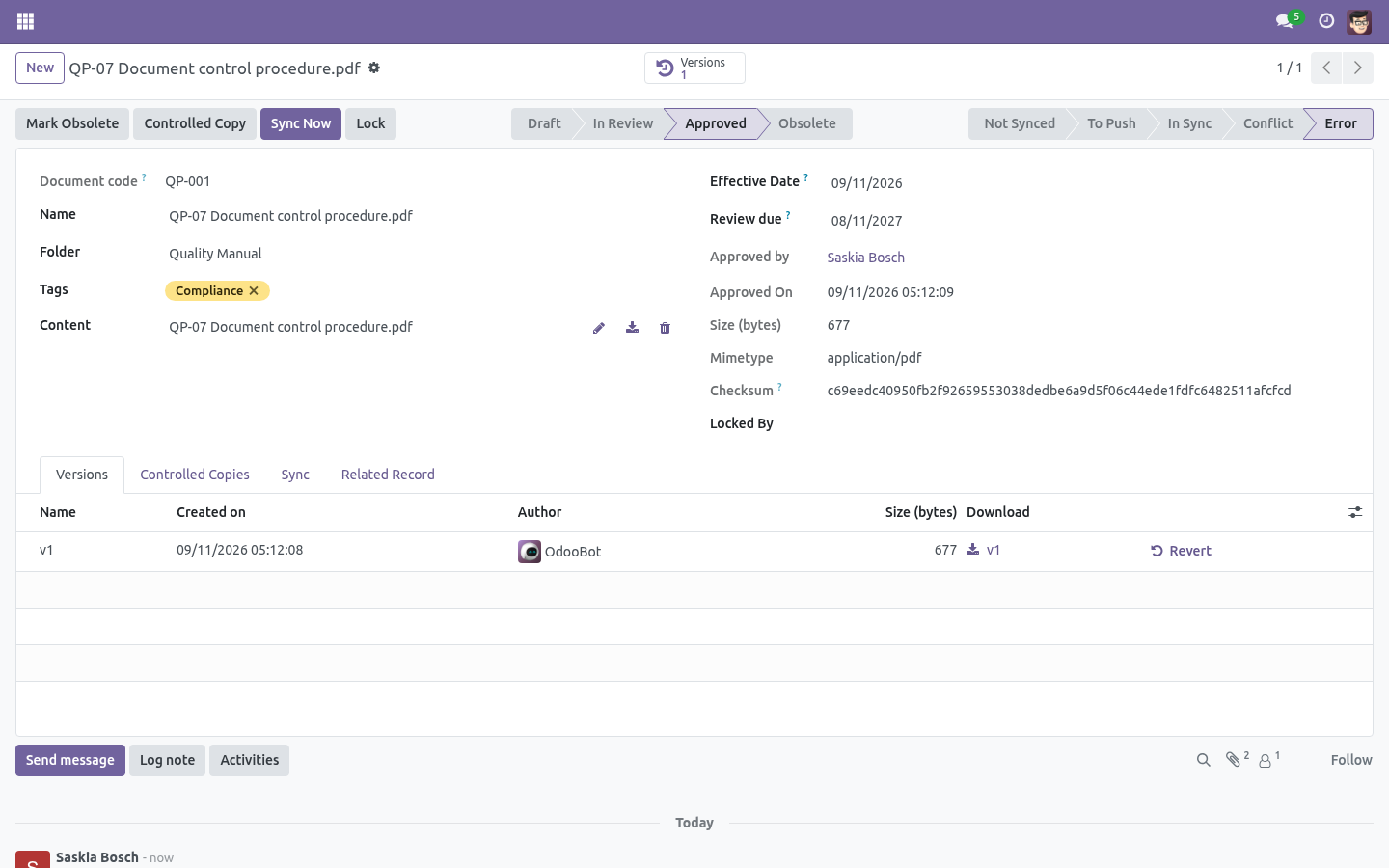This screenshot has height=868, width=1389.
Task: Click the Sync Now button
Action: pos(301,123)
